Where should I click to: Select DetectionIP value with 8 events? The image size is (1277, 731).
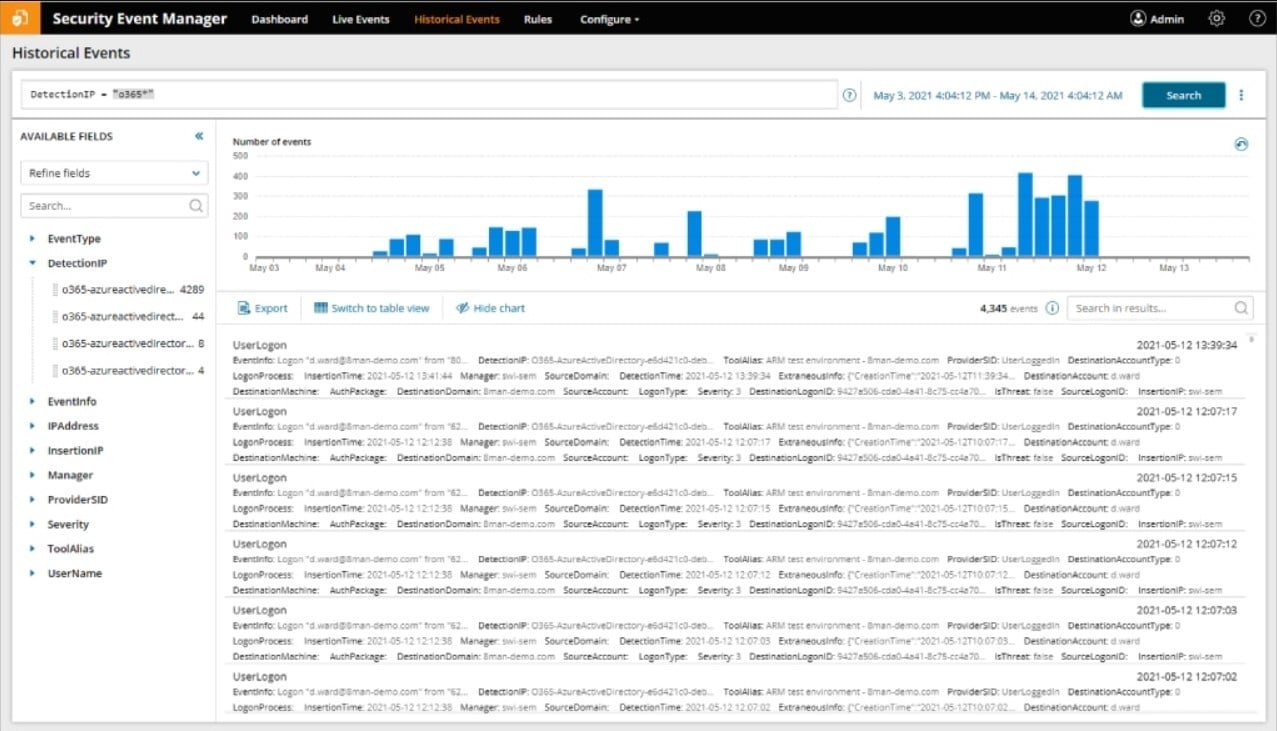128,343
